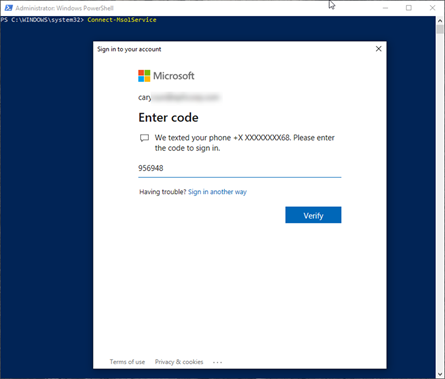This screenshot has height=379, width=445.
Task: Click the Microsoft logo
Action: coord(166,76)
